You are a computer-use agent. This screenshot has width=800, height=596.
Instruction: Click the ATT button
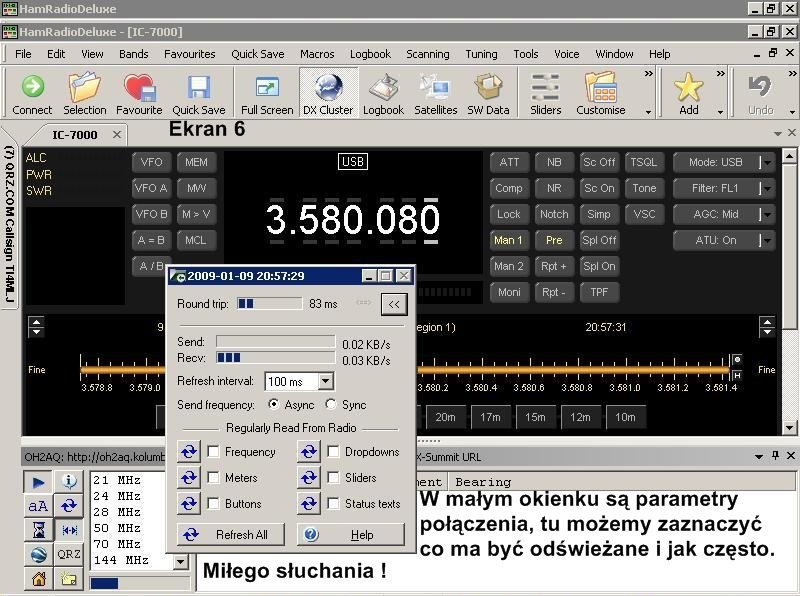click(x=509, y=162)
